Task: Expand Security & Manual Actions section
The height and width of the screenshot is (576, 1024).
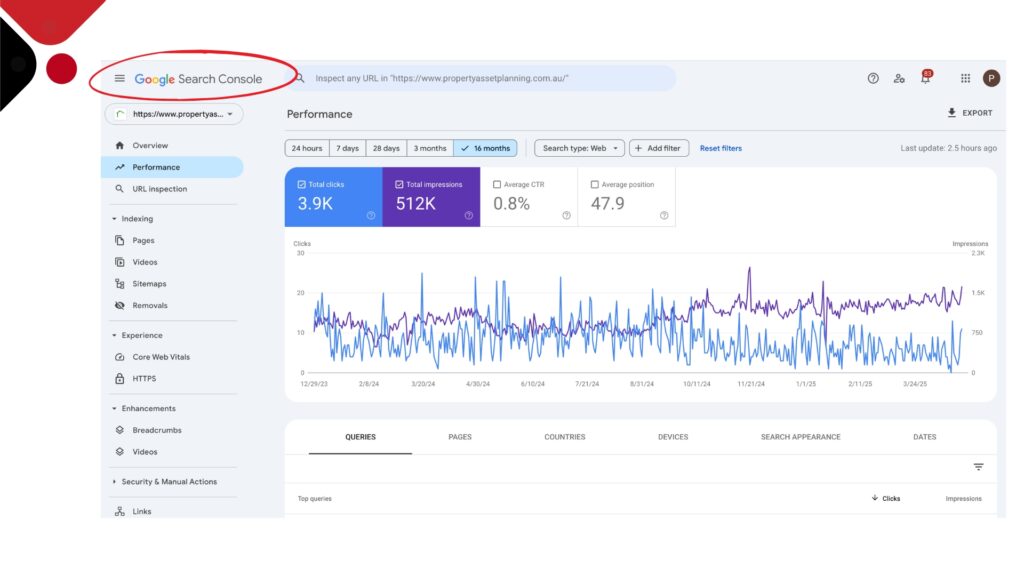Action: click(114, 482)
